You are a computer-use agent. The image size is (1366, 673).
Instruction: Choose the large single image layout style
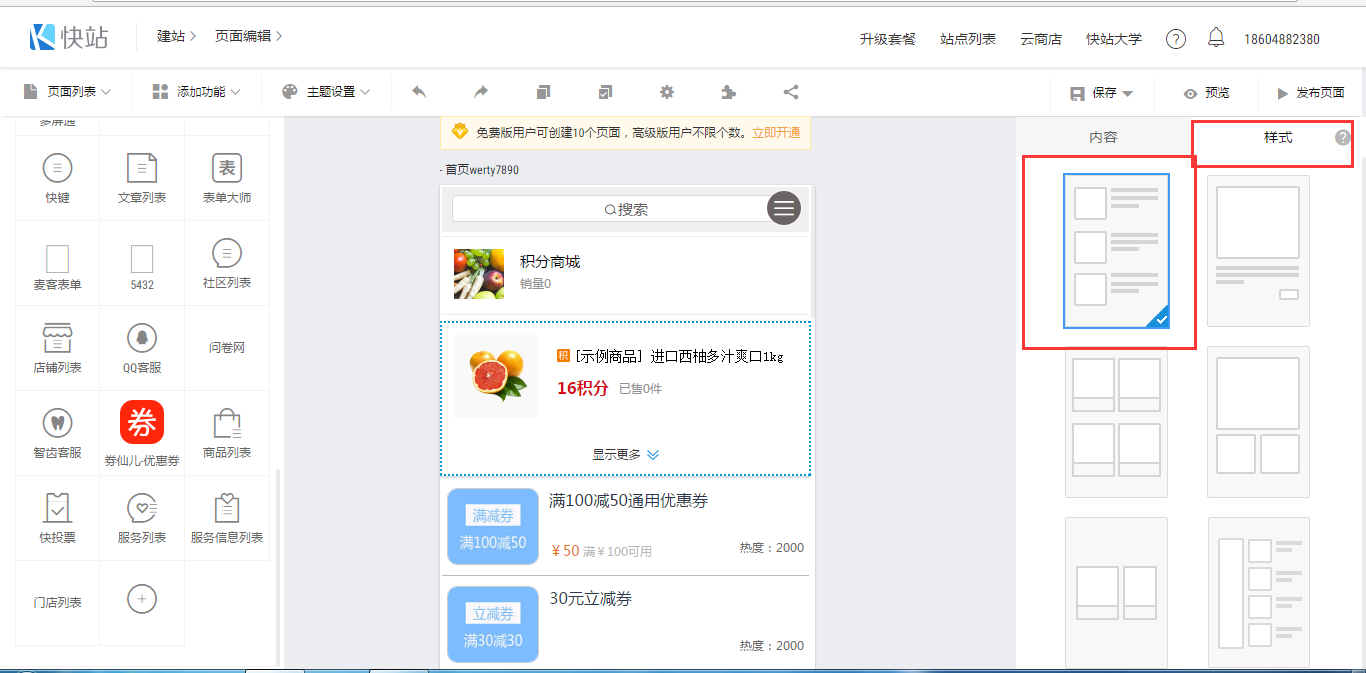pos(1258,250)
